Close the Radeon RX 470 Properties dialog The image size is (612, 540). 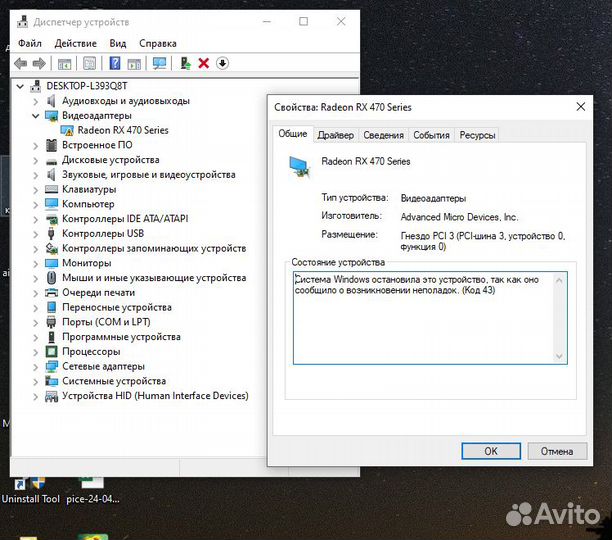tap(580, 107)
